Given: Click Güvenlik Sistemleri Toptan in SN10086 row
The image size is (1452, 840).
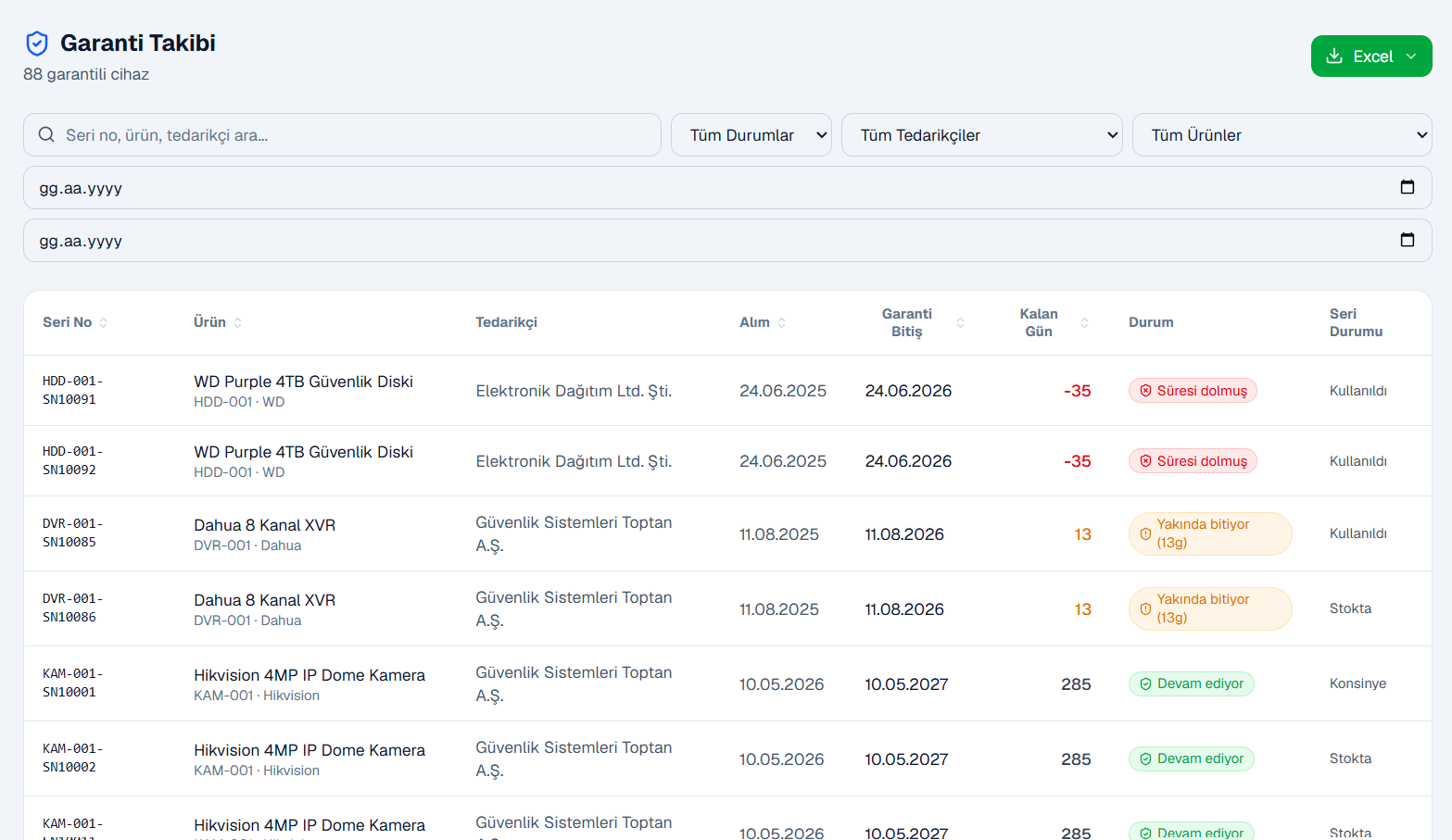Looking at the screenshot, I should 574,608.
